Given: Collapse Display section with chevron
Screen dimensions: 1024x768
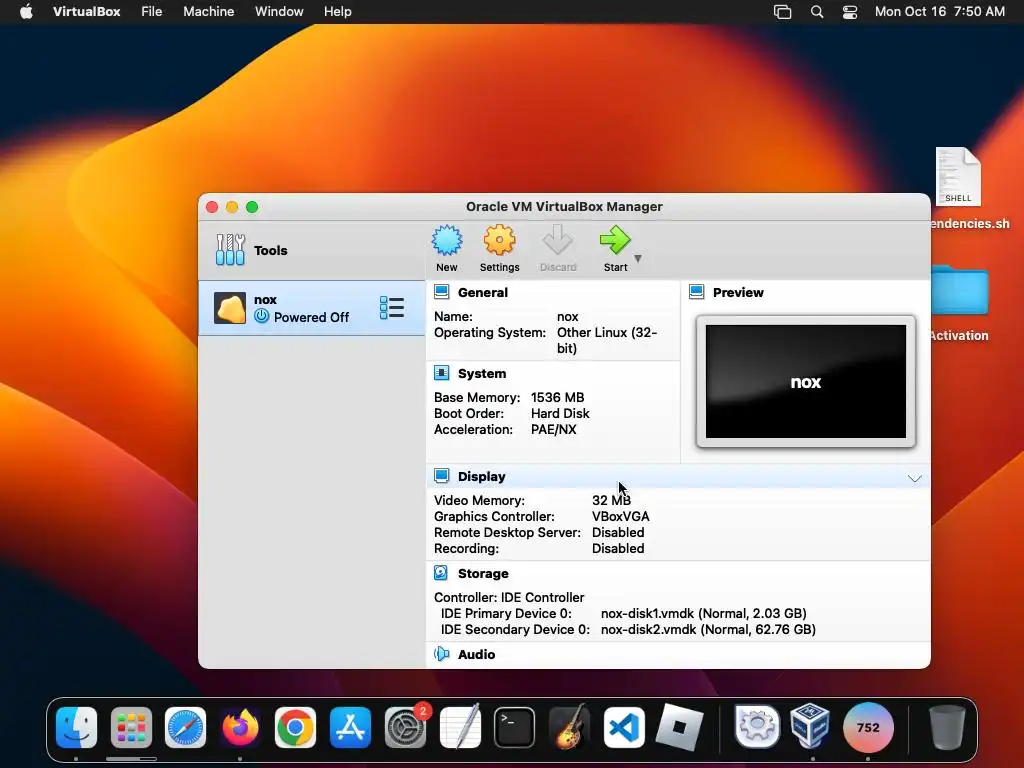Looking at the screenshot, I should click(x=914, y=478).
